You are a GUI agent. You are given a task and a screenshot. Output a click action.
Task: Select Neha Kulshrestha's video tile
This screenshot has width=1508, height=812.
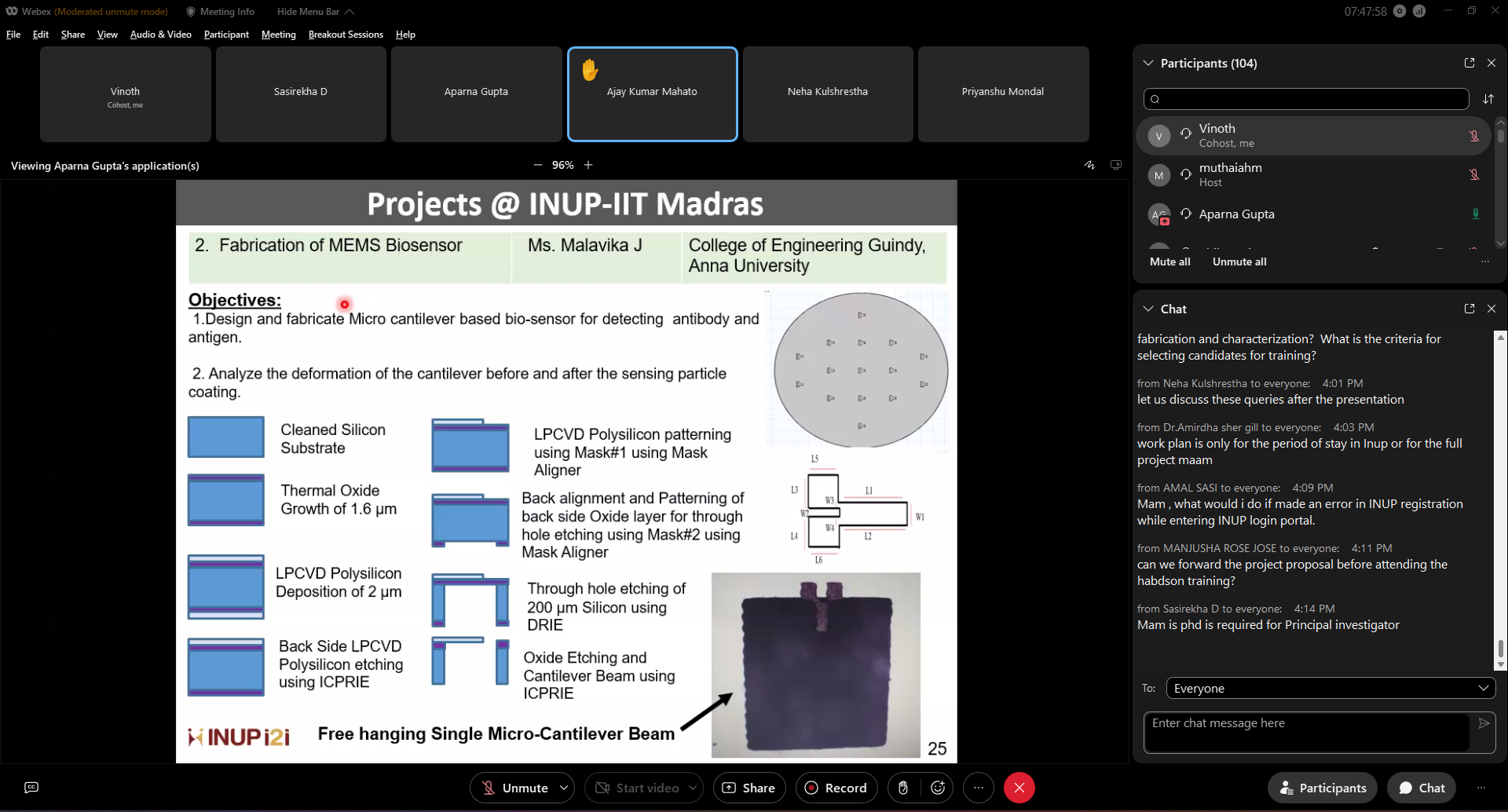tap(828, 94)
